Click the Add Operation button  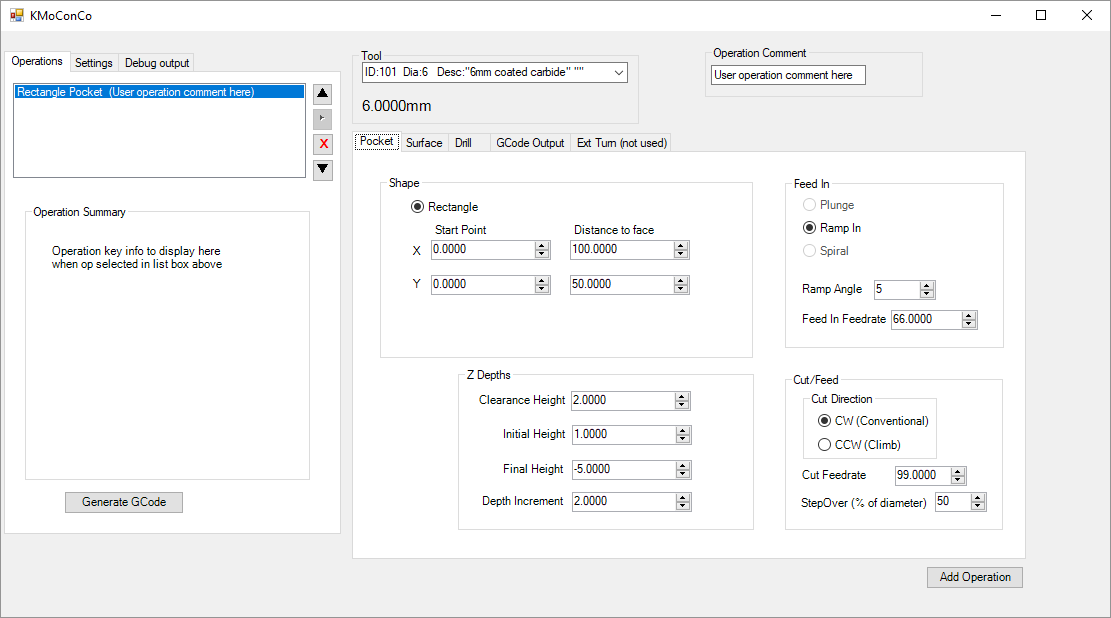[x=975, y=577]
